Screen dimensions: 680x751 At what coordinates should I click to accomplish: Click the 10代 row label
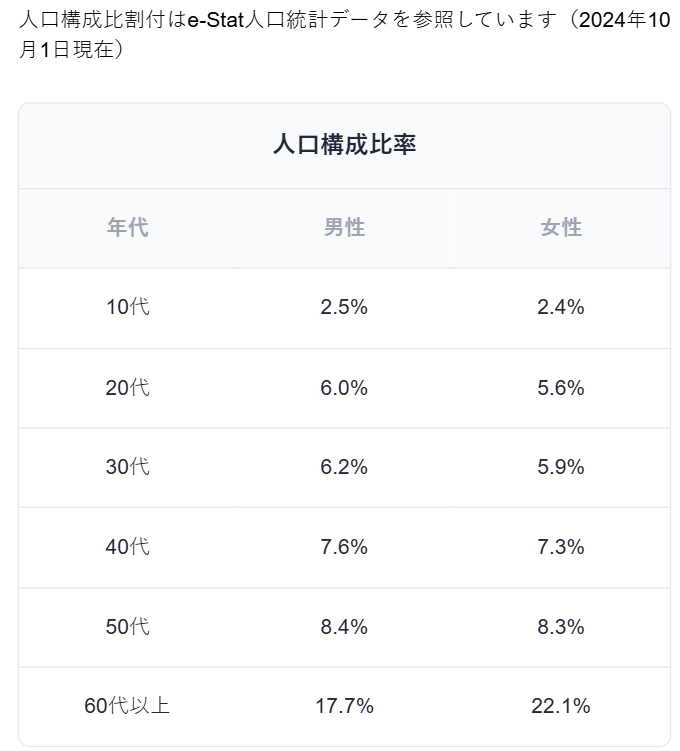127,307
